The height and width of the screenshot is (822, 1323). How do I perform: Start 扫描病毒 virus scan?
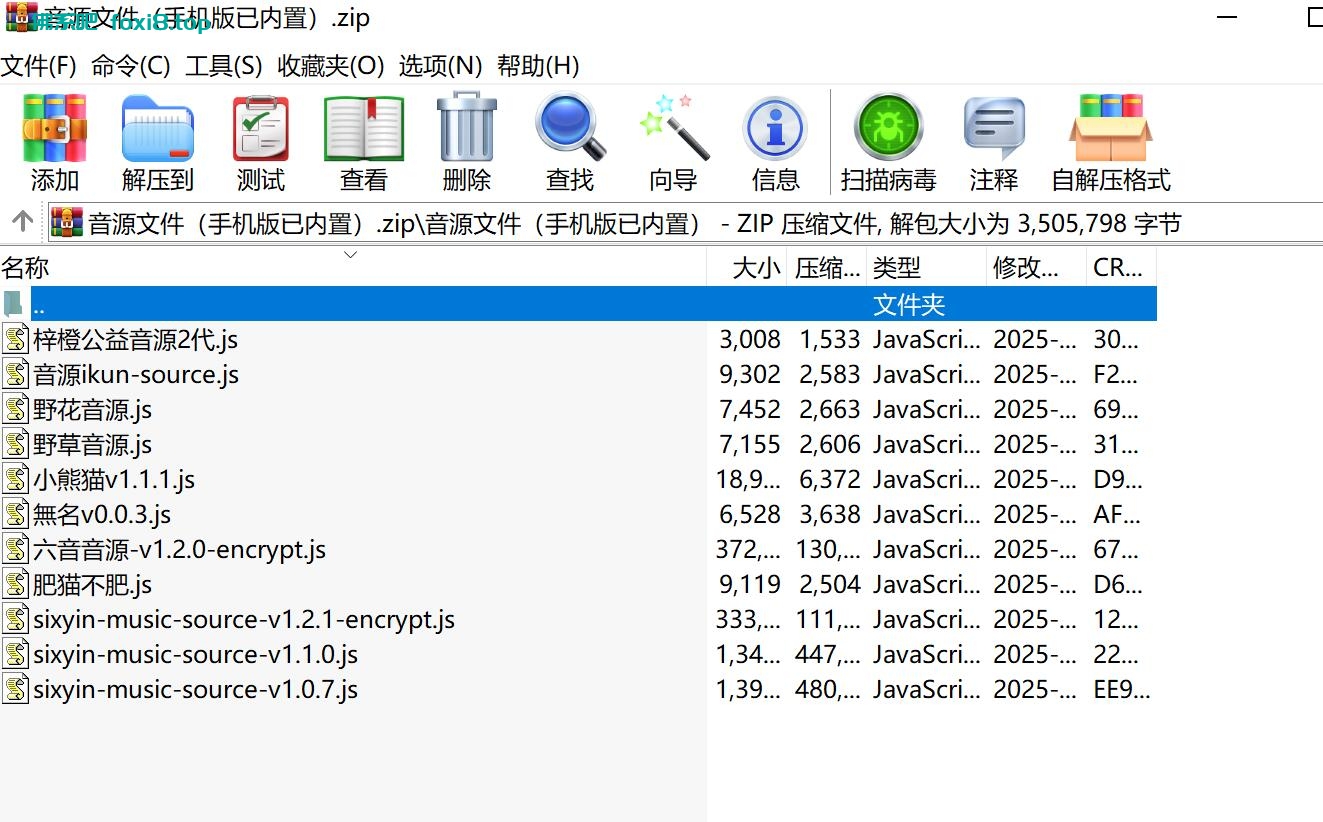[x=888, y=141]
